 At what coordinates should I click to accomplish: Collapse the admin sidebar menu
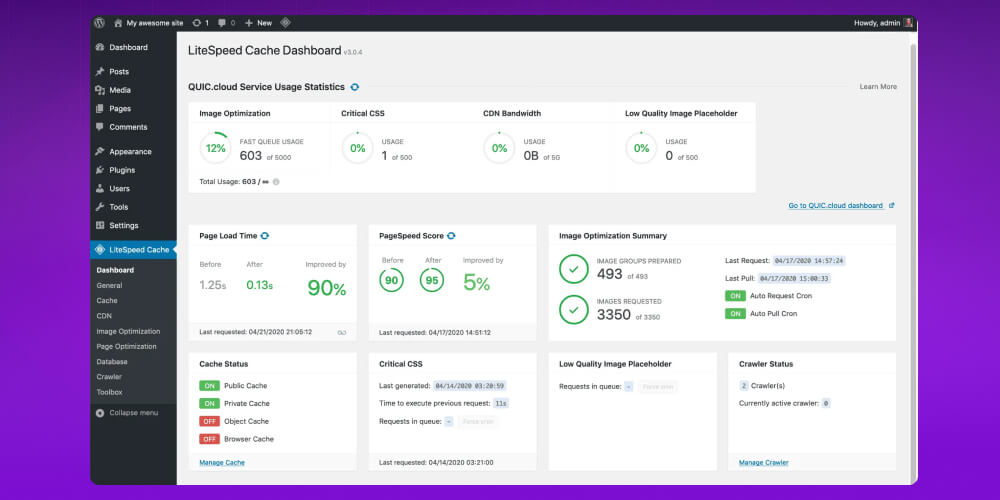coord(132,412)
